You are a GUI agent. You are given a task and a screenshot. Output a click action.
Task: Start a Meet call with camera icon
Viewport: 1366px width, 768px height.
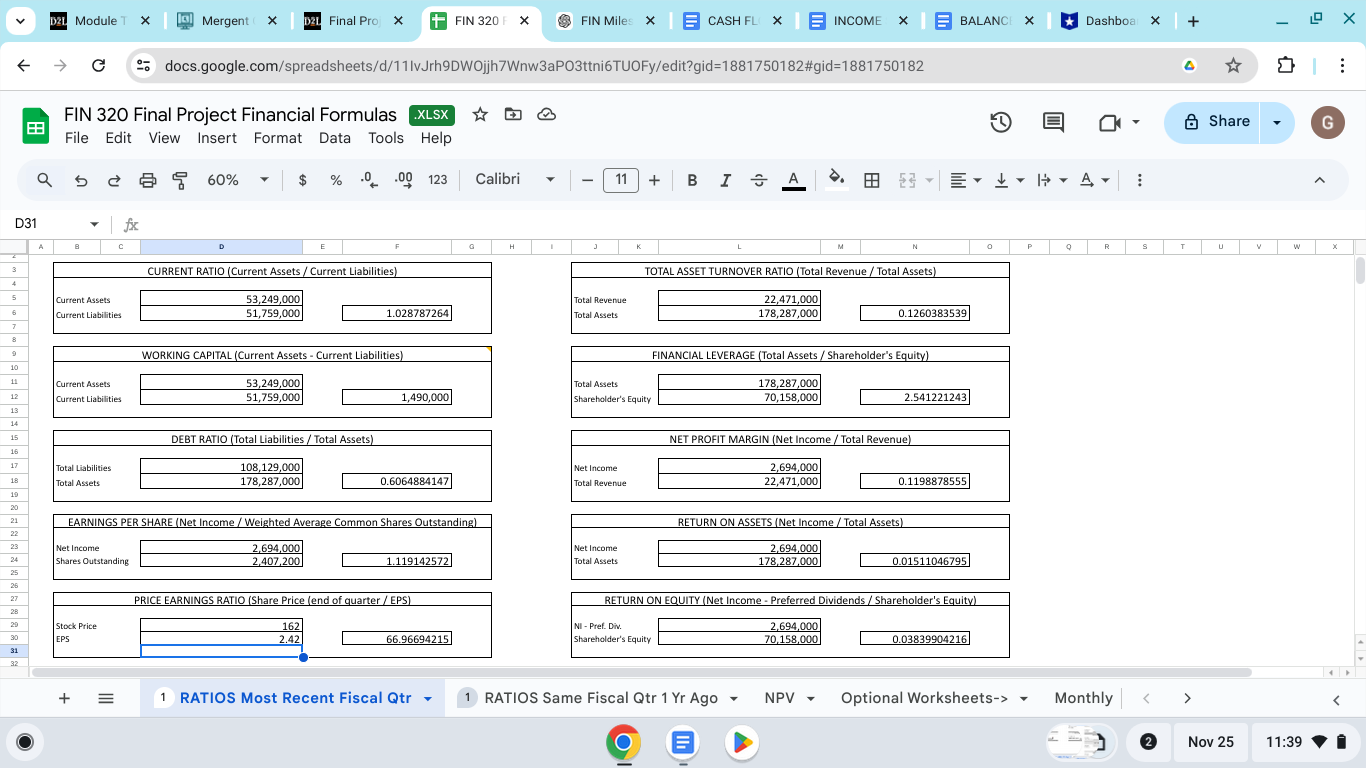(x=1109, y=122)
